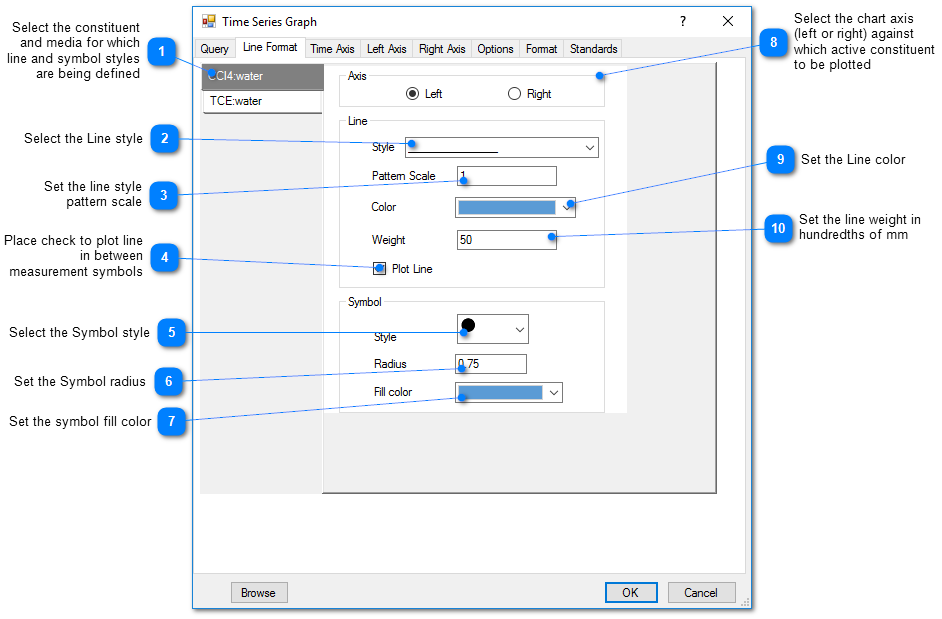Switch to the Time Axis tab

coord(332,49)
